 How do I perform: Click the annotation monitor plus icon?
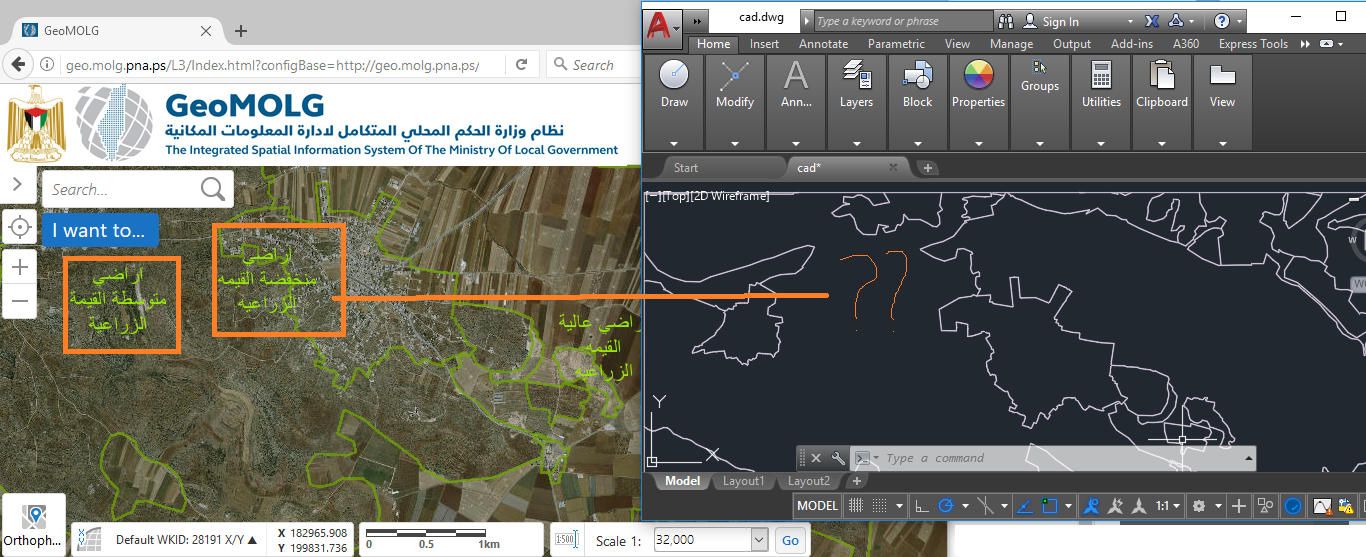tap(1239, 506)
